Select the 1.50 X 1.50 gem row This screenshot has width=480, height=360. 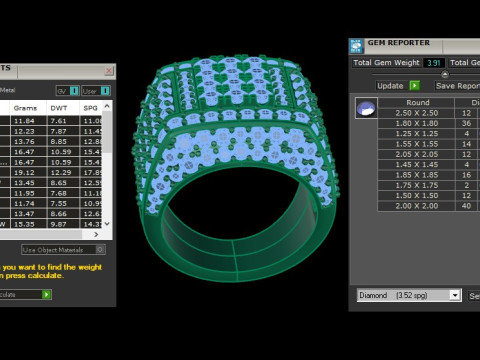tap(429, 196)
